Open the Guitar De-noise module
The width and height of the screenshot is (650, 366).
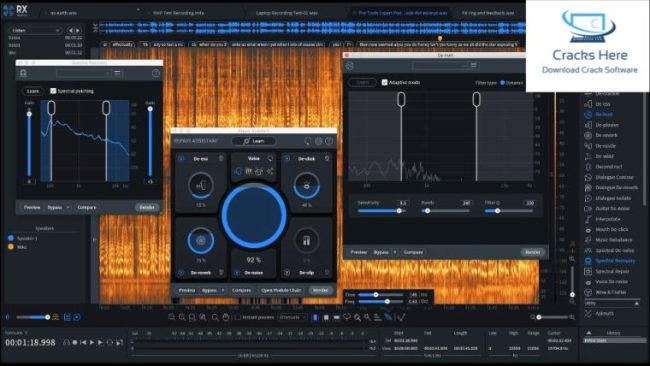pos(607,208)
